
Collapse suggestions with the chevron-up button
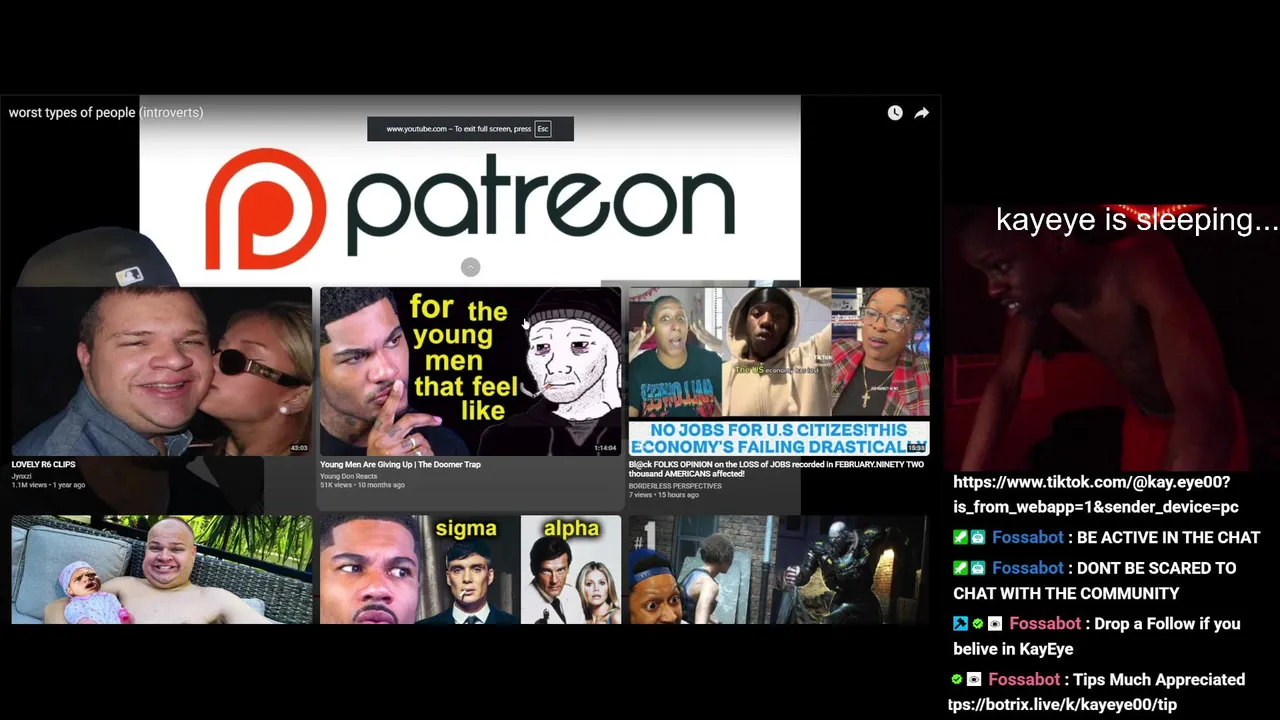point(470,267)
